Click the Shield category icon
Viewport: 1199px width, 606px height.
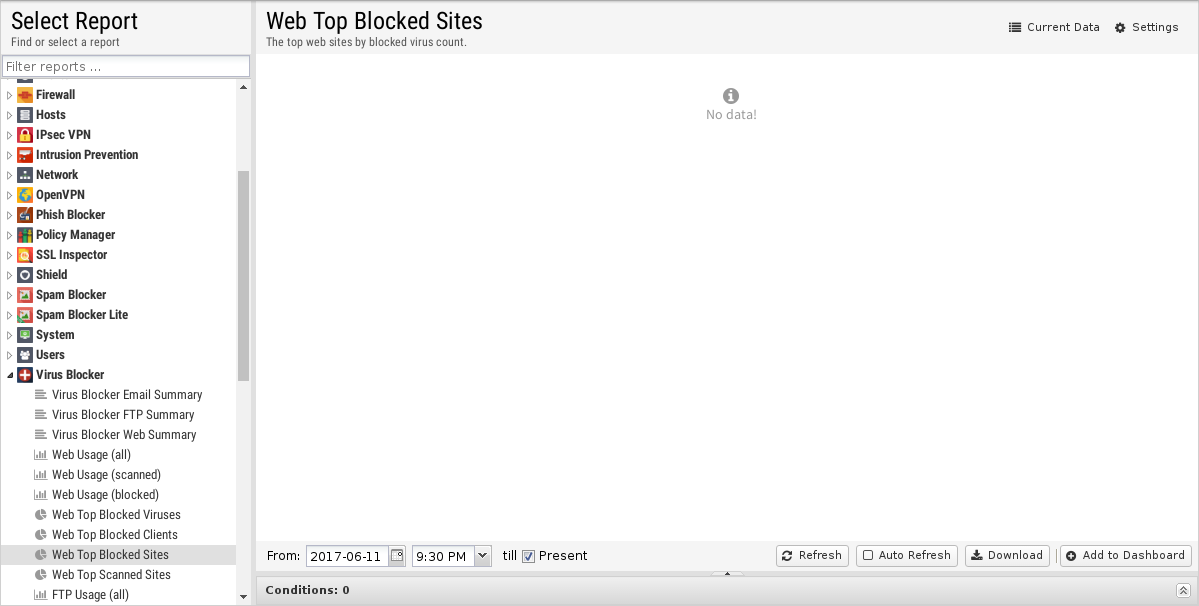click(24, 274)
